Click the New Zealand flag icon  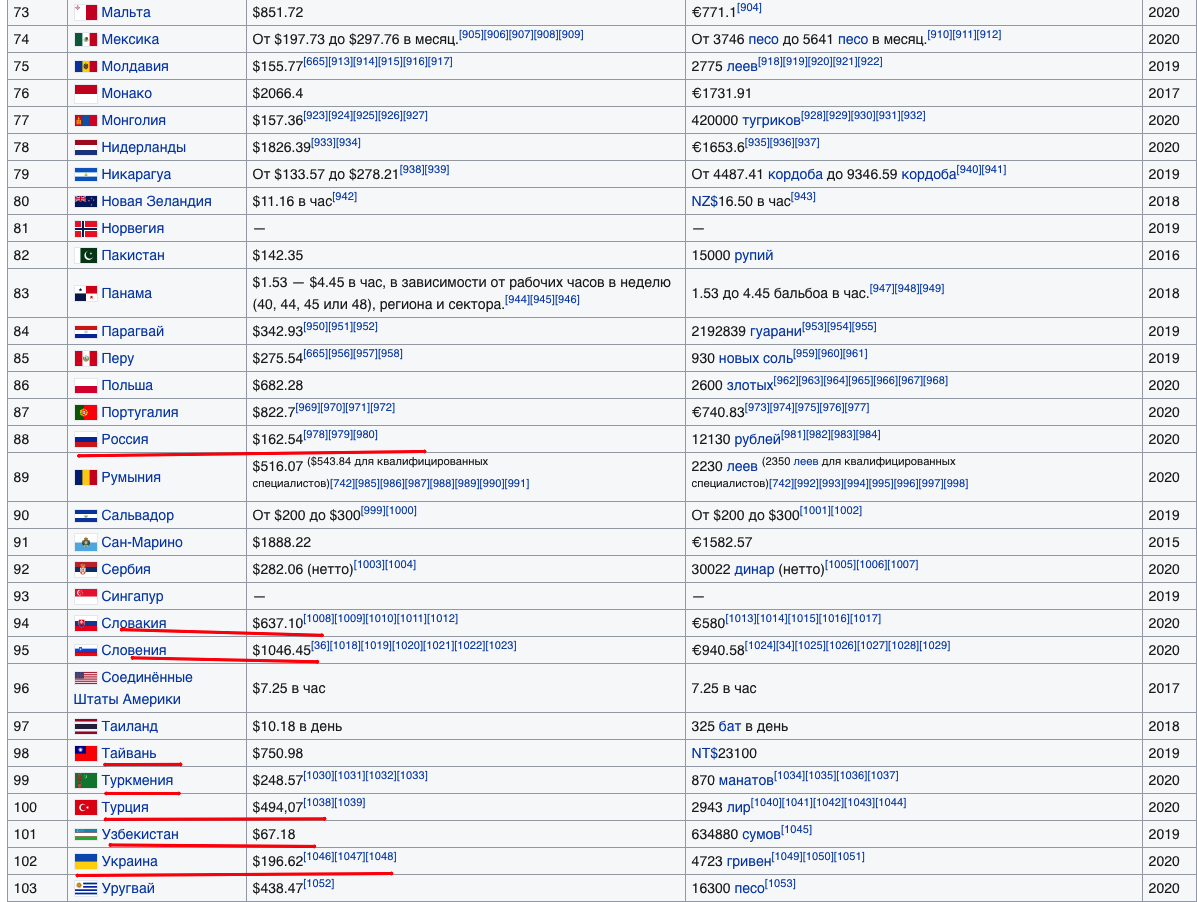(x=86, y=201)
